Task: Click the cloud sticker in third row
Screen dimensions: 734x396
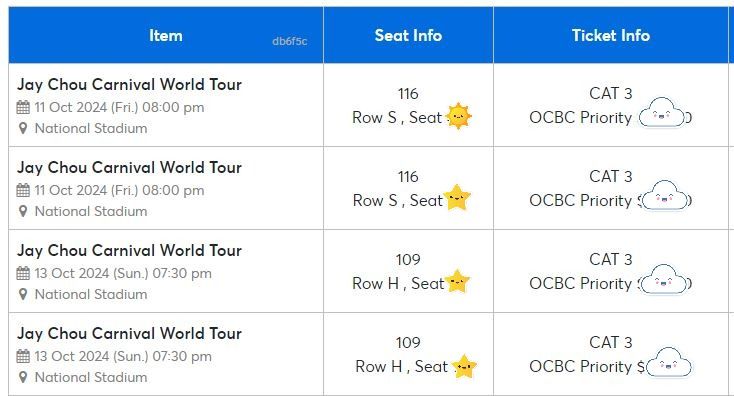Action: [x=664, y=279]
